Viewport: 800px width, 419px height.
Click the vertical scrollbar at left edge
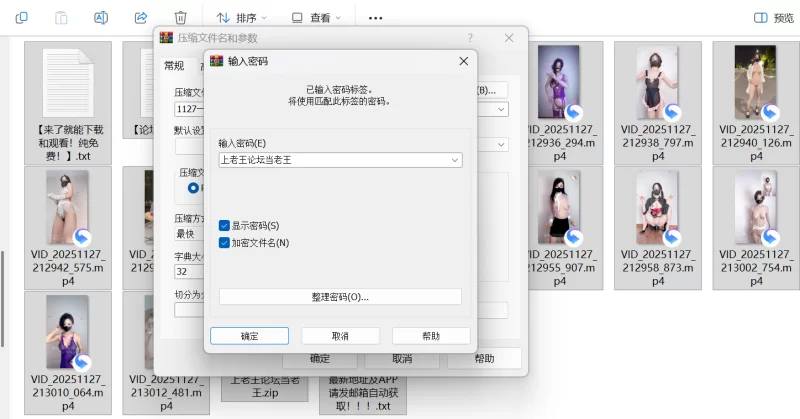click(x=3, y=299)
